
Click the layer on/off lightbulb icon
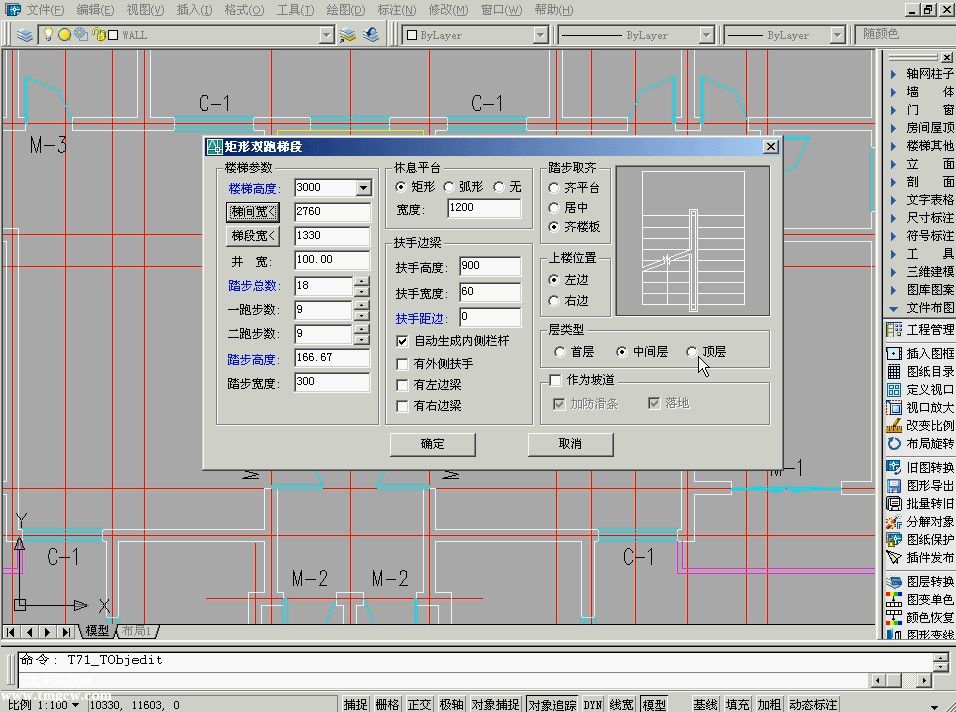(x=48, y=35)
